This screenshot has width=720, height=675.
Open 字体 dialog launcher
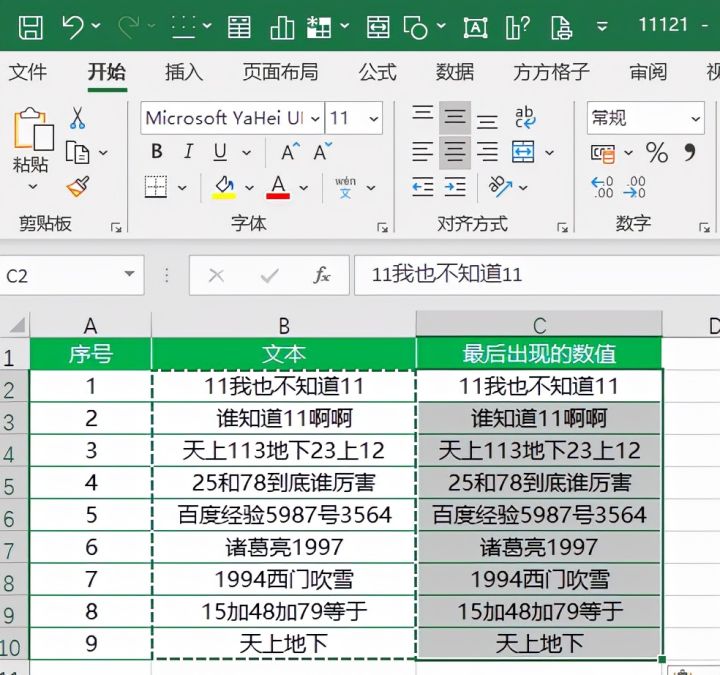pos(382,227)
